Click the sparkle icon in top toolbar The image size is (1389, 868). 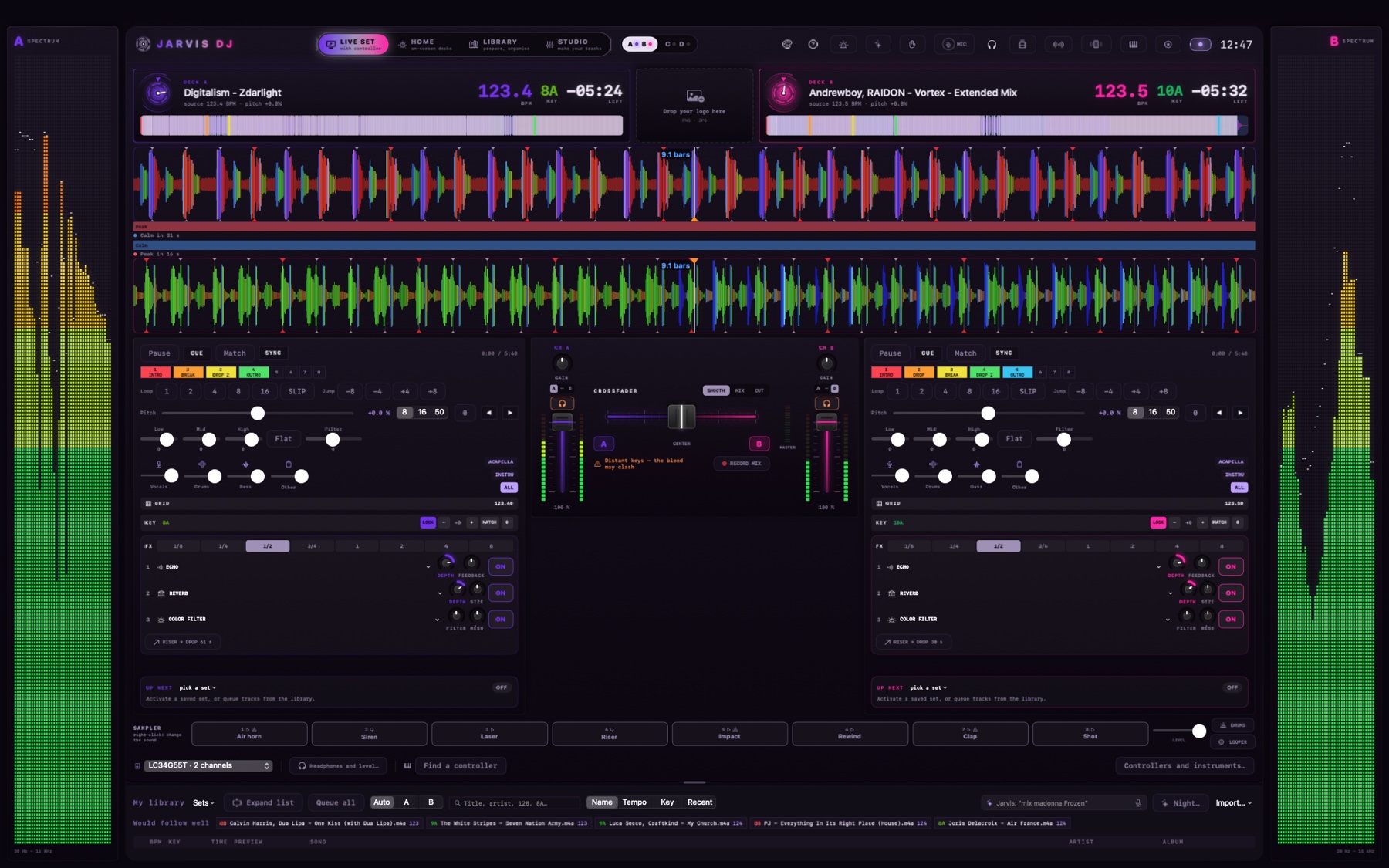click(x=878, y=44)
